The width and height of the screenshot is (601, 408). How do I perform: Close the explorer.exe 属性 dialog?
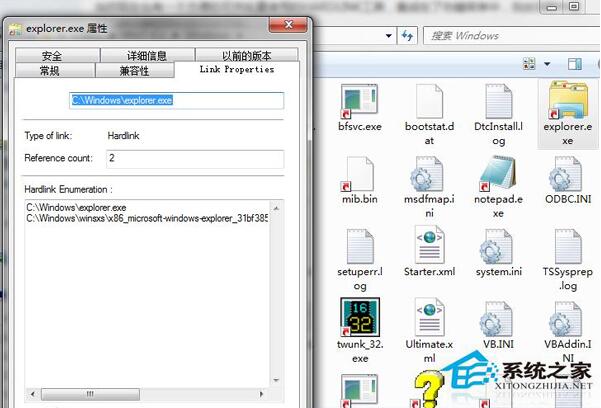click(x=288, y=25)
